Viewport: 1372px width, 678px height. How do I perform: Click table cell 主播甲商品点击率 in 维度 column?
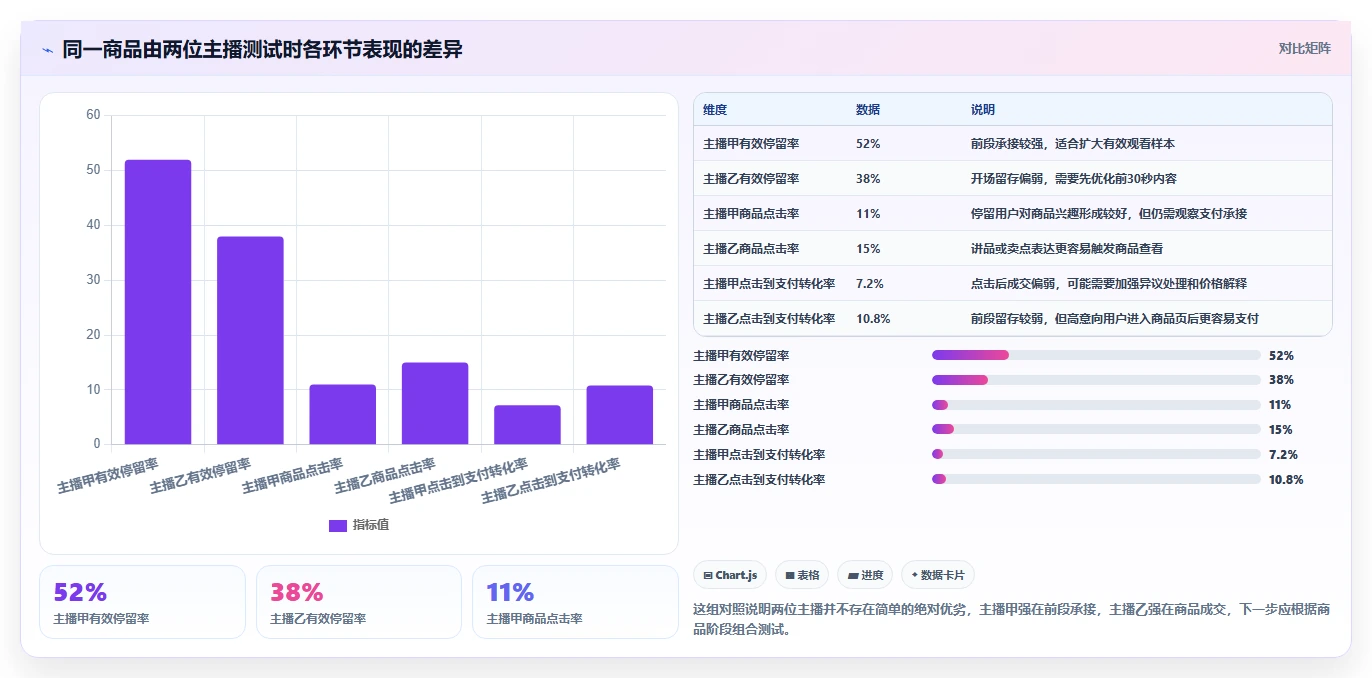751,214
